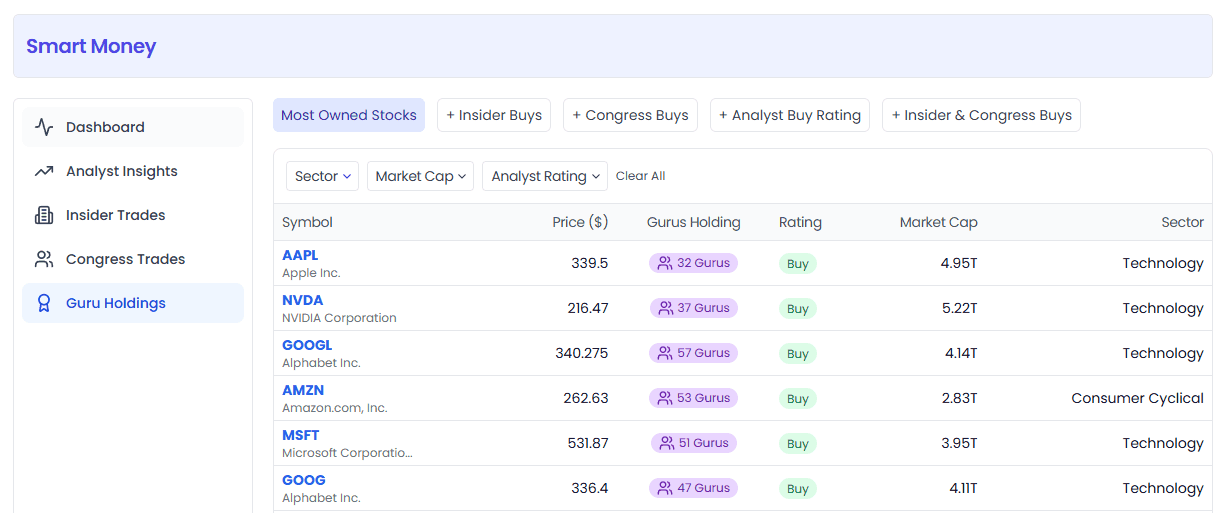
Task: Click the 32 Gurus badge
Action: [694, 263]
